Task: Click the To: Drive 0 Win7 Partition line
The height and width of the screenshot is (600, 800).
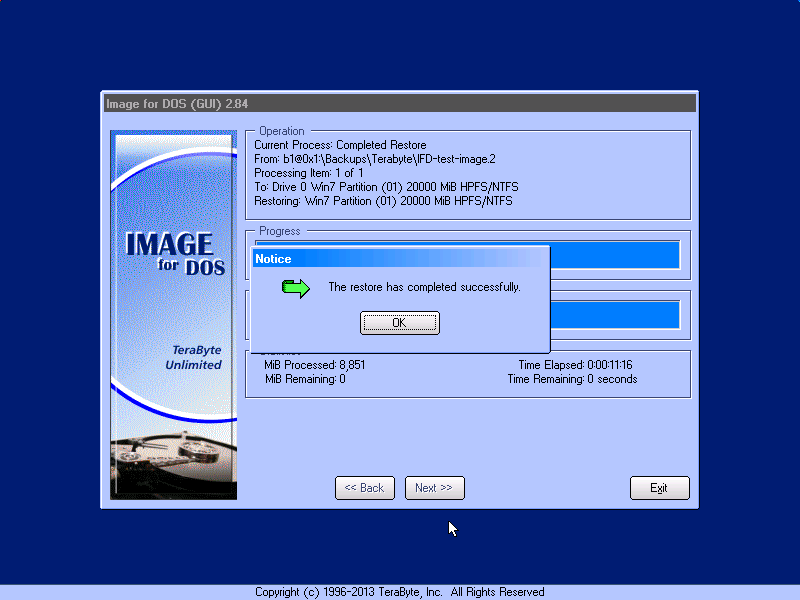Action: pos(386,187)
